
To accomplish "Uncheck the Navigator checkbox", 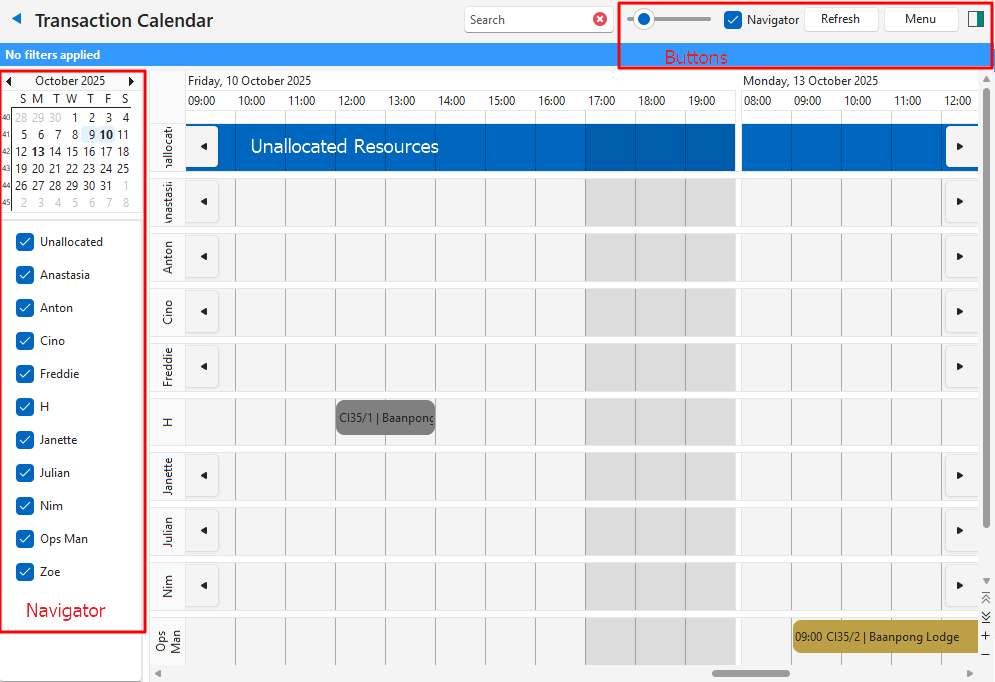I will (x=733, y=19).
